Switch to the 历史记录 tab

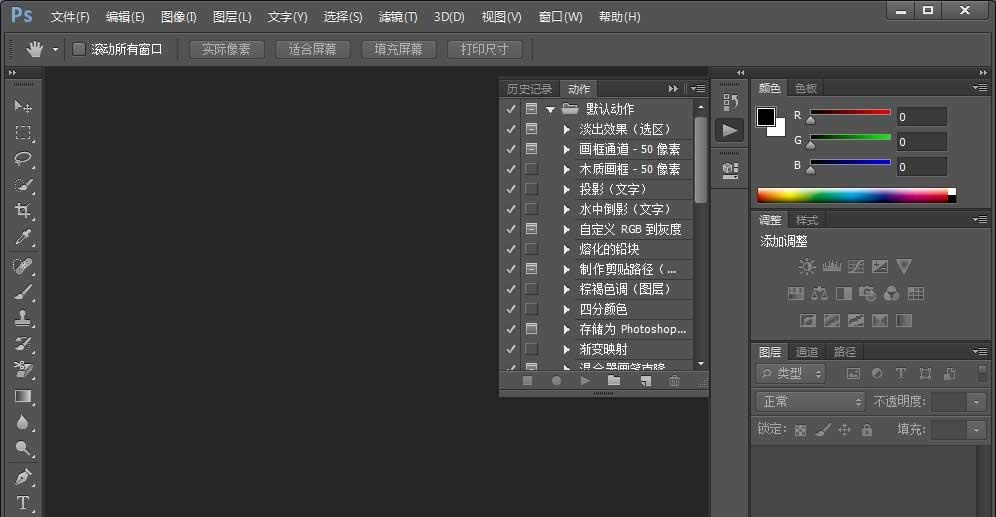point(529,89)
